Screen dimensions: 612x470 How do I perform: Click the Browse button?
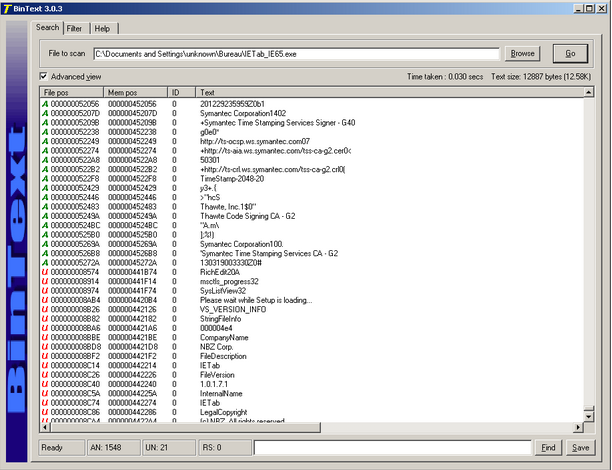coord(523,53)
